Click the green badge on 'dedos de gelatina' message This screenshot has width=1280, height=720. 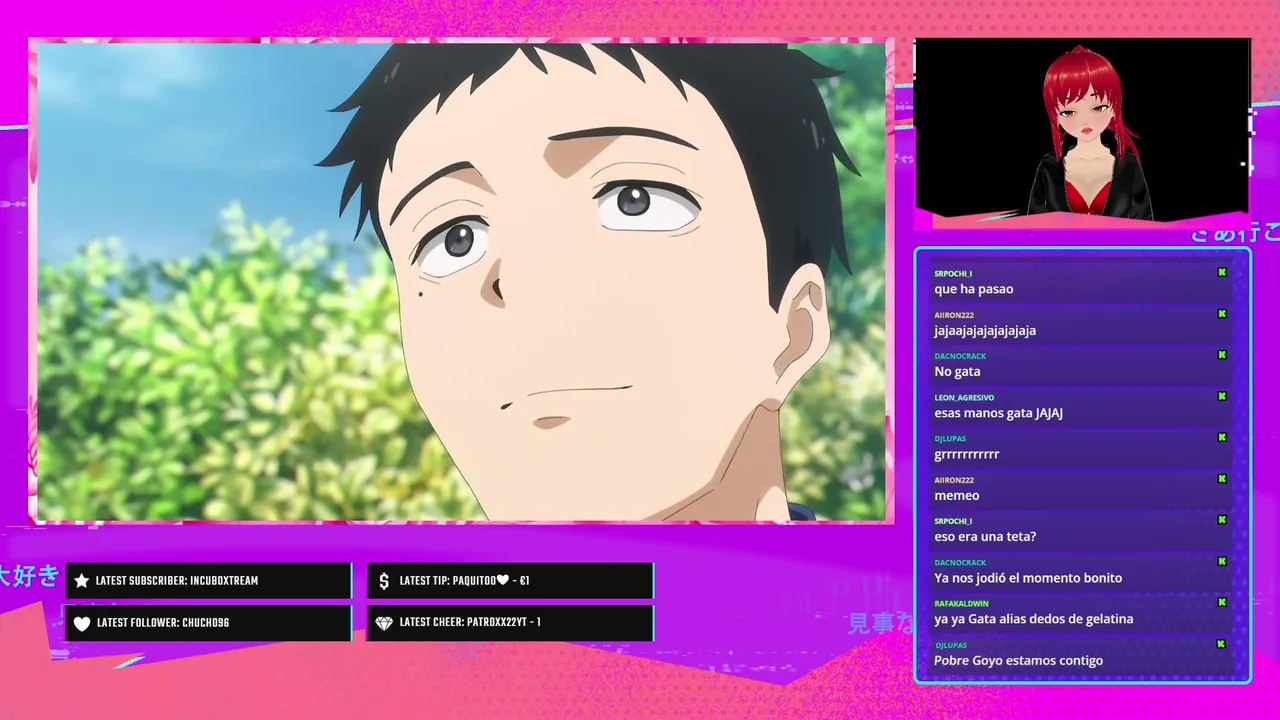click(x=1221, y=603)
